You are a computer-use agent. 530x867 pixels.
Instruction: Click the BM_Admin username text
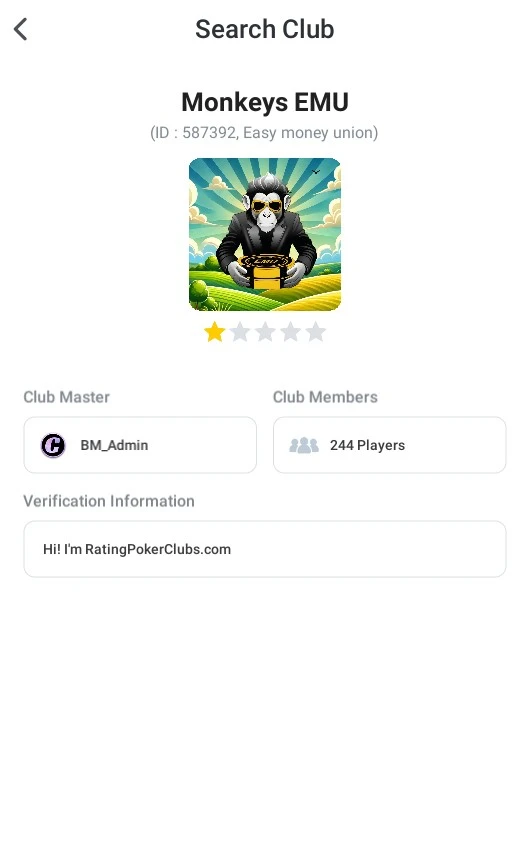click(x=114, y=445)
